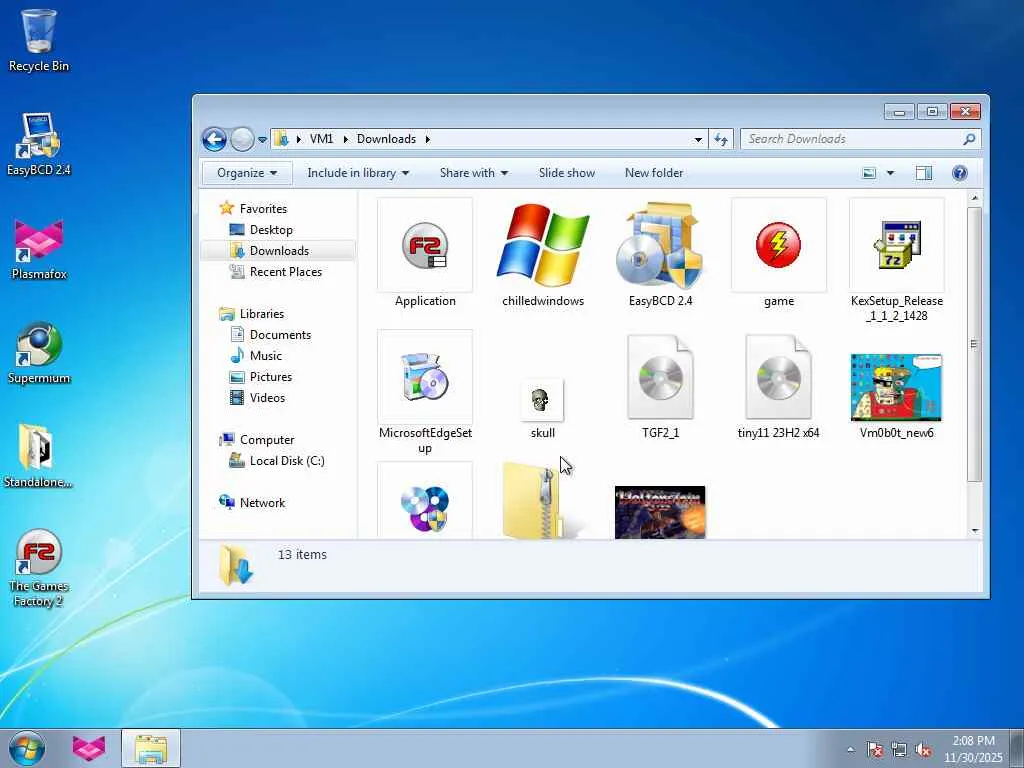Image resolution: width=1024 pixels, height=768 pixels.
Task: Click Plasmafox pinned on the taskbar
Action: pyautogui.click(x=88, y=748)
